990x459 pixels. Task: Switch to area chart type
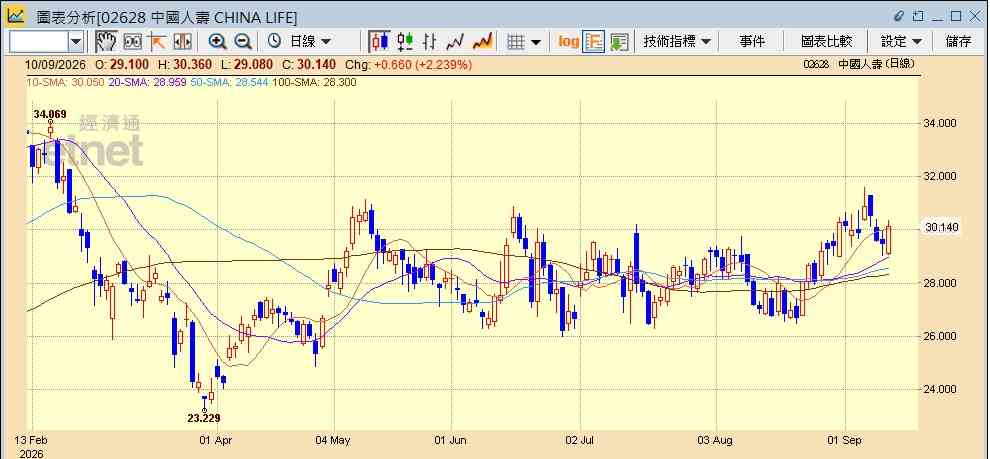click(x=482, y=42)
